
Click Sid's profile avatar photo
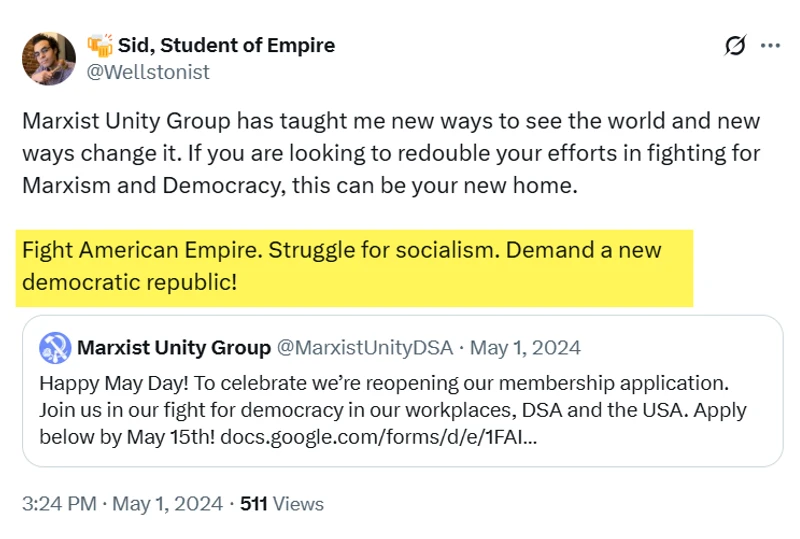coord(49,59)
